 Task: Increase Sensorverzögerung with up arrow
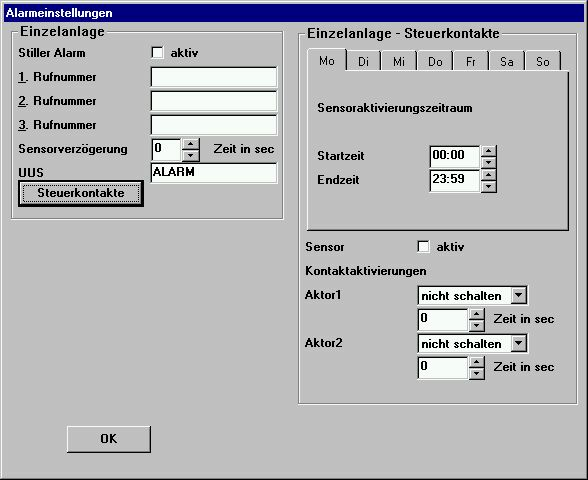coord(190,144)
